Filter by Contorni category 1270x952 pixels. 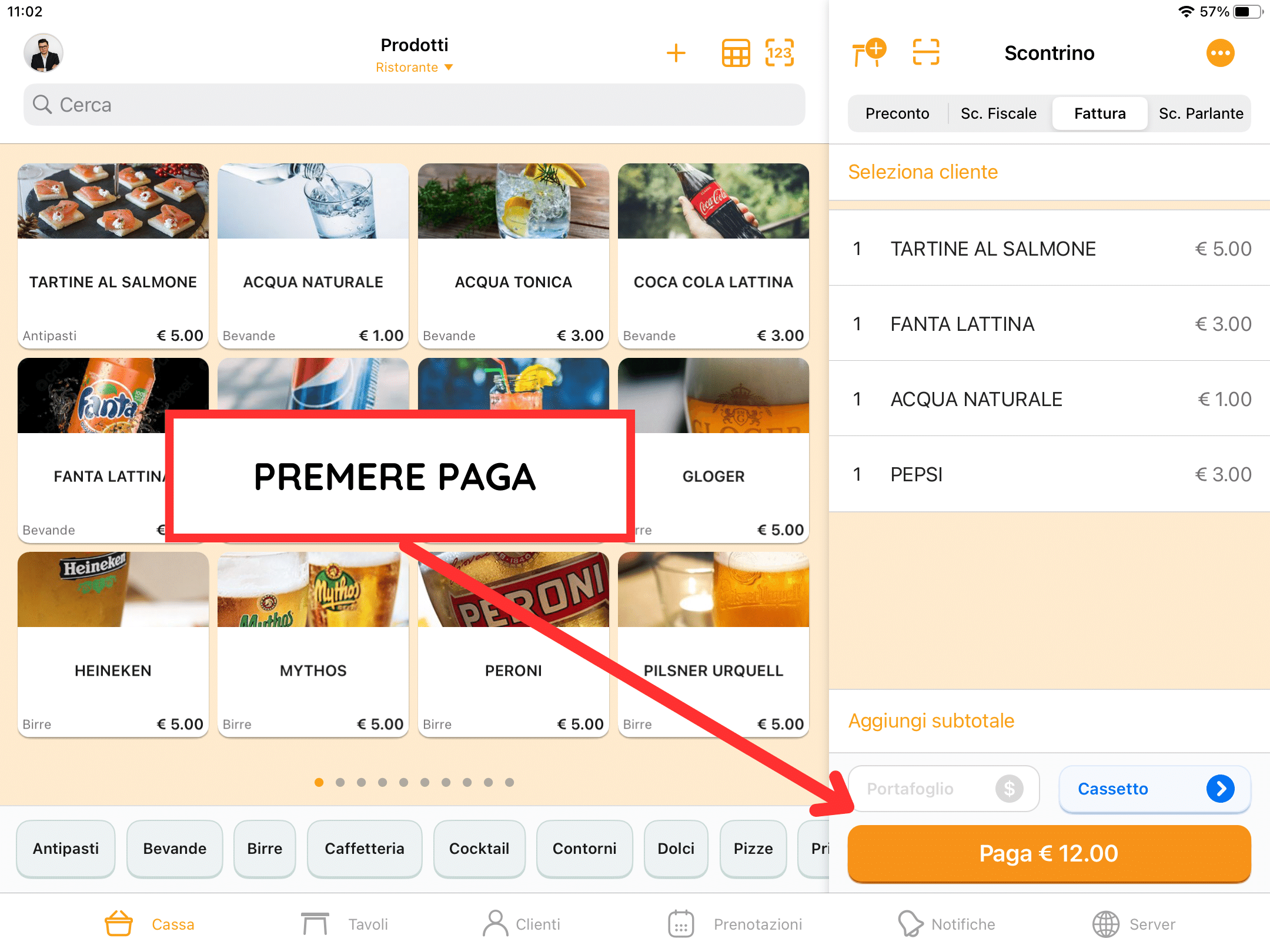pos(584,849)
